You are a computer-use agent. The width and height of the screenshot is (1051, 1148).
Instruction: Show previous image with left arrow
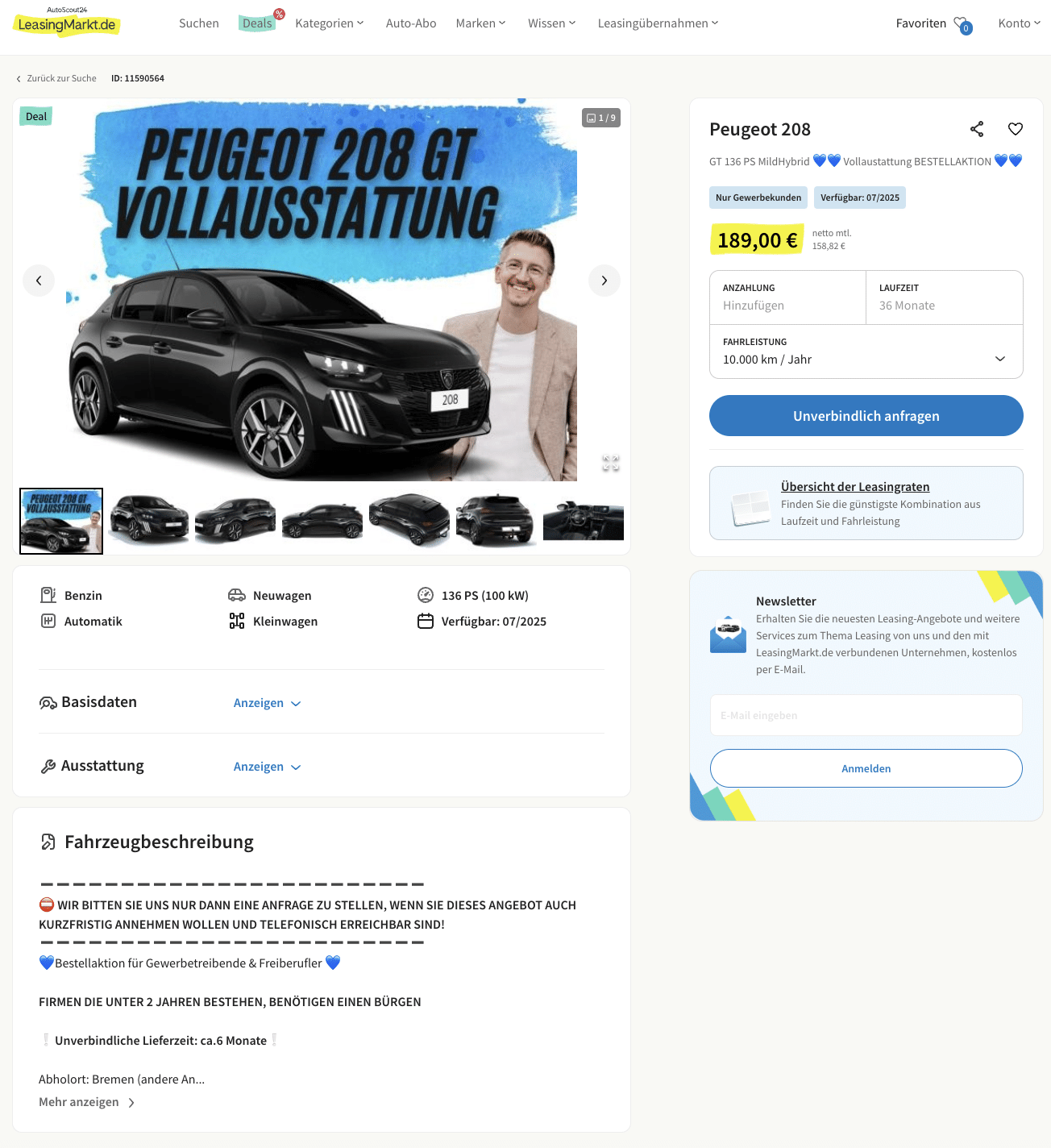(39, 281)
